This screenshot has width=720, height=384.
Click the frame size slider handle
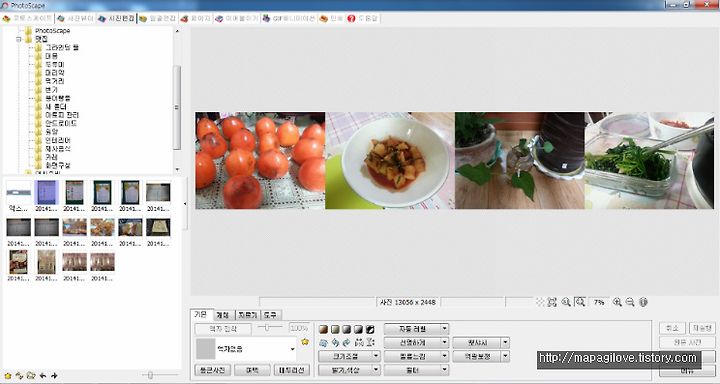267,328
